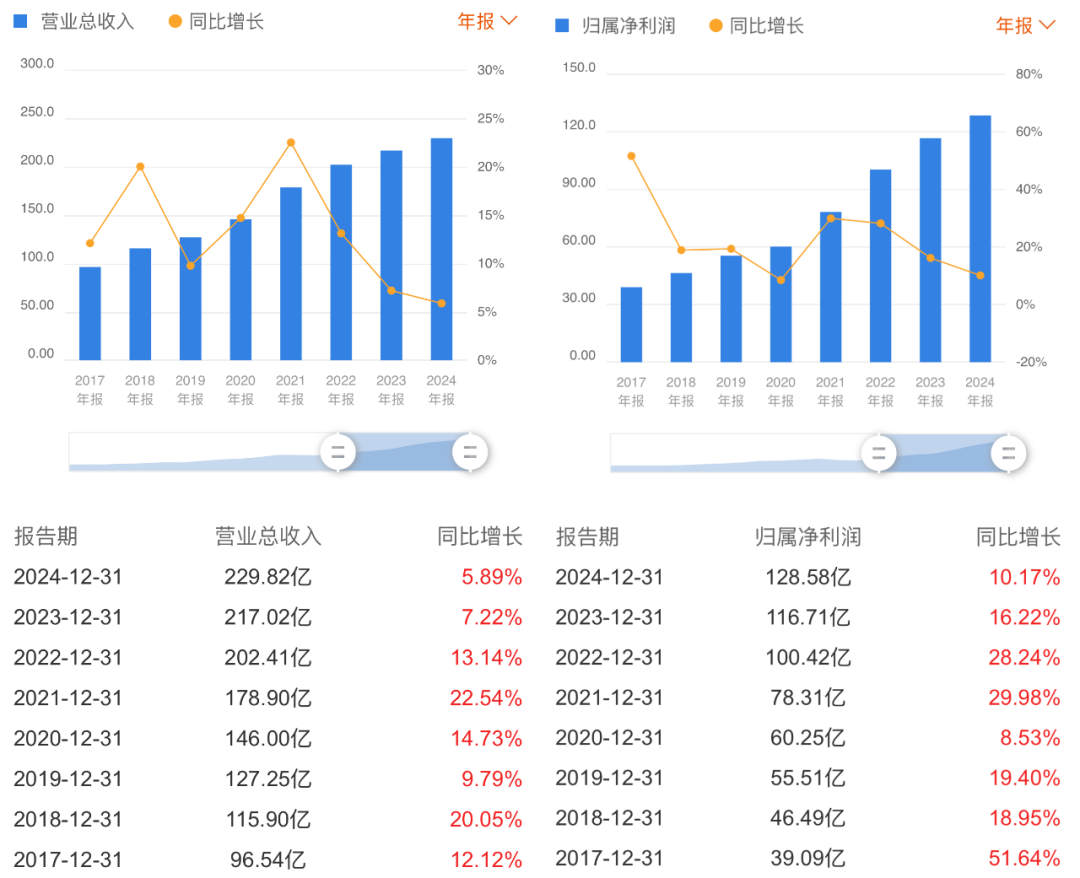Click left range handle of revenue chart slider
1080x878 pixels.
[x=338, y=452]
